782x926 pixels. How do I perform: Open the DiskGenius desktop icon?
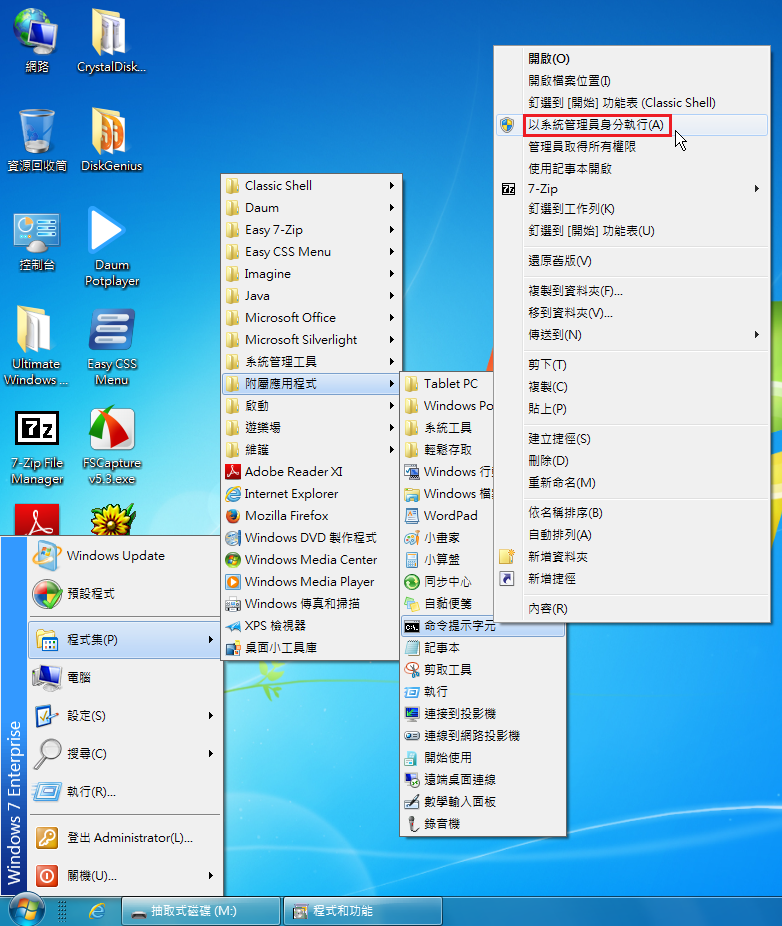coord(111,140)
